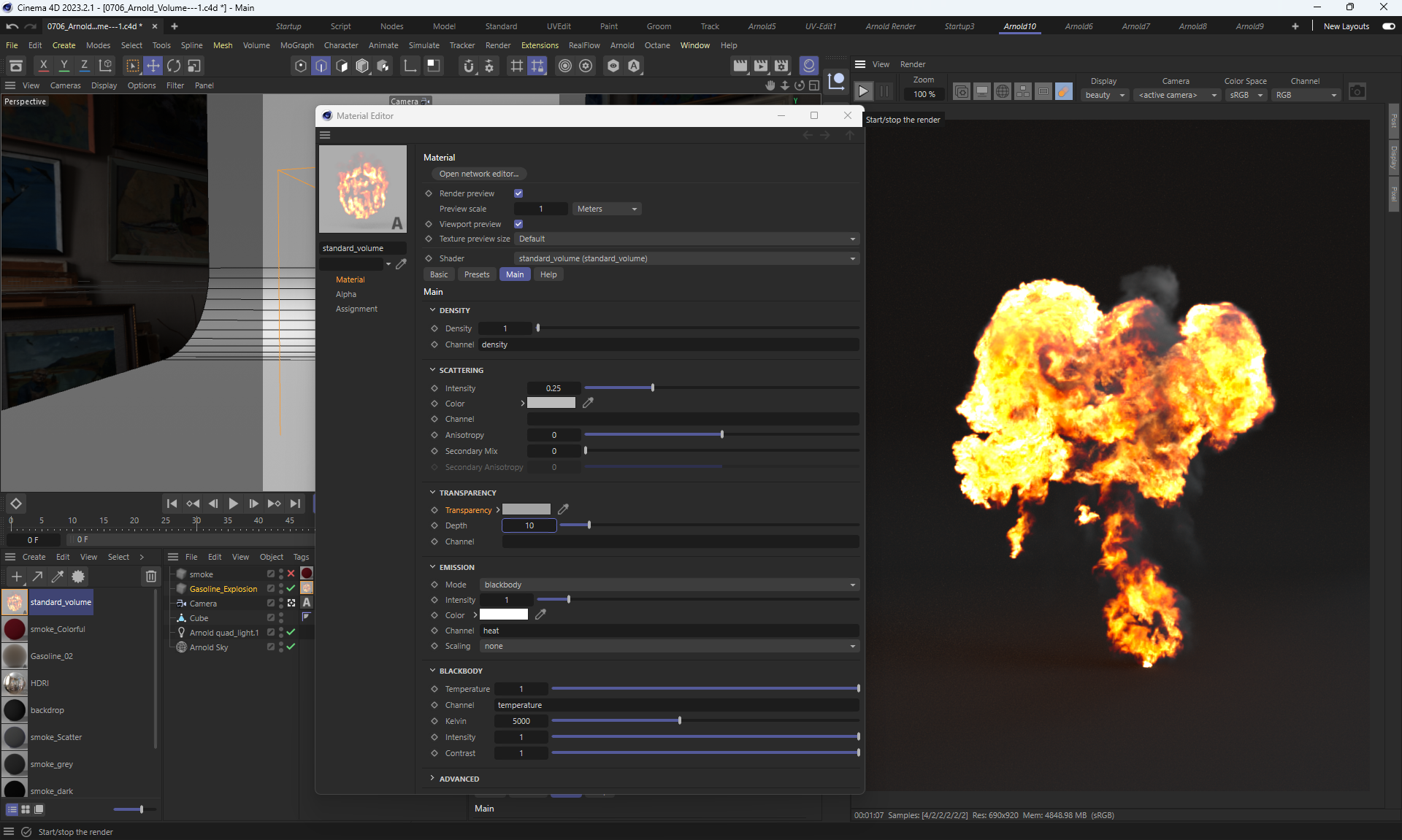Delete material using trash icon
Viewport: 1402px width, 840px height.
tap(150, 577)
